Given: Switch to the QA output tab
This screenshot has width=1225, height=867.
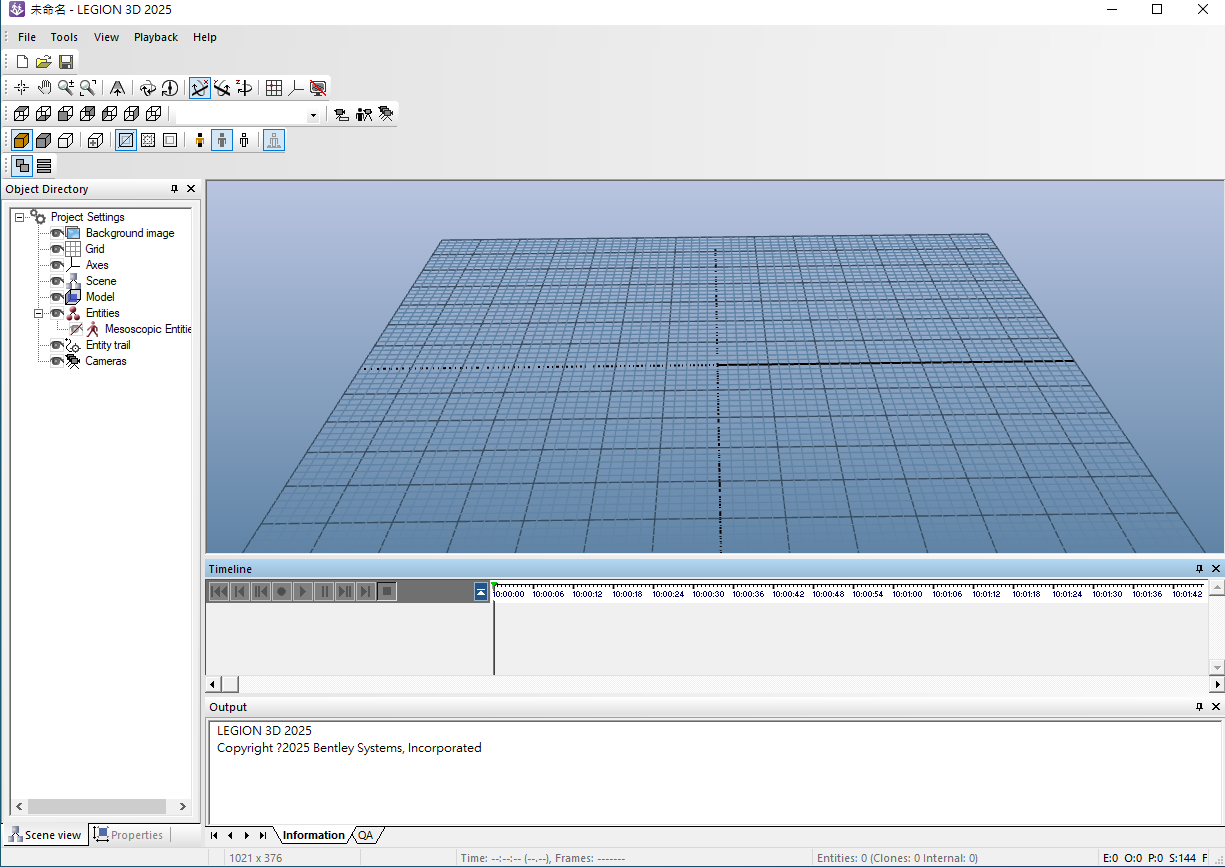Looking at the screenshot, I should point(366,835).
